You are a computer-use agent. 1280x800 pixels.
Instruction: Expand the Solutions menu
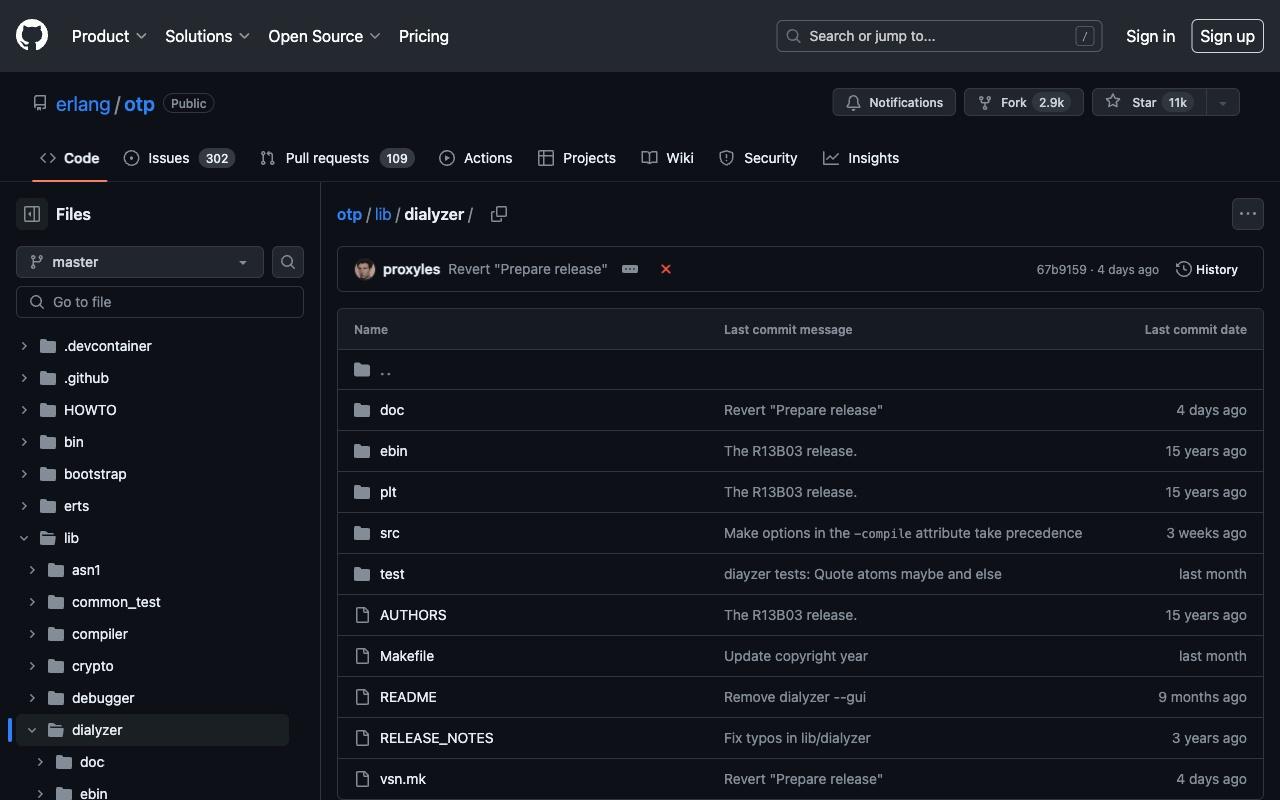point(207,36)
